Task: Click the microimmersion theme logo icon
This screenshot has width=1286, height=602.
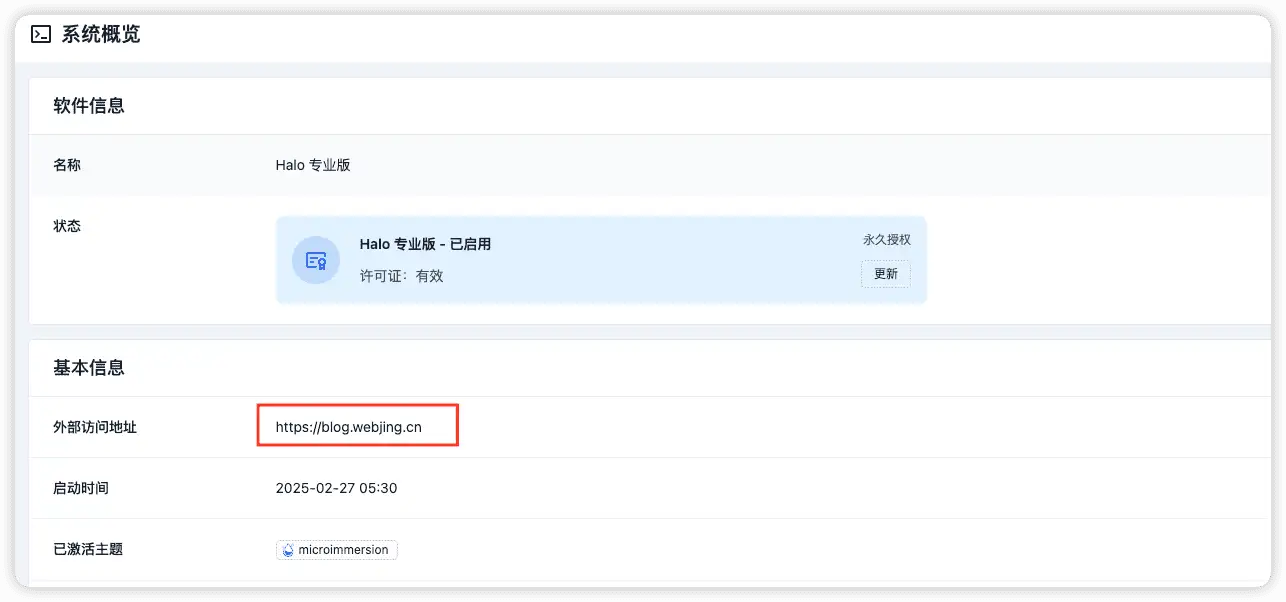Action: tap(289, 550)
